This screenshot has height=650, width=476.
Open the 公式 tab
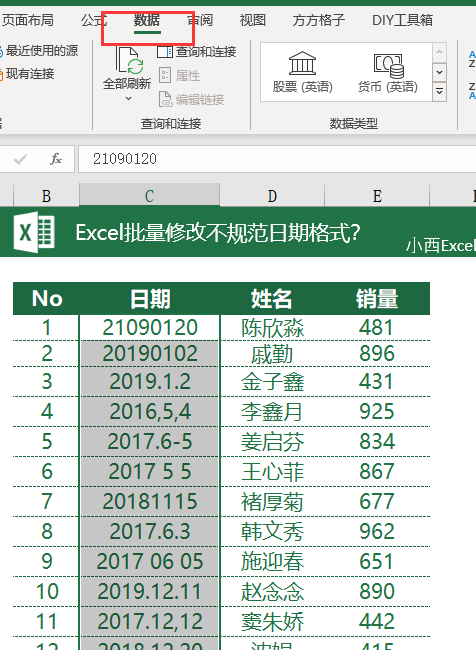point(94,20)
